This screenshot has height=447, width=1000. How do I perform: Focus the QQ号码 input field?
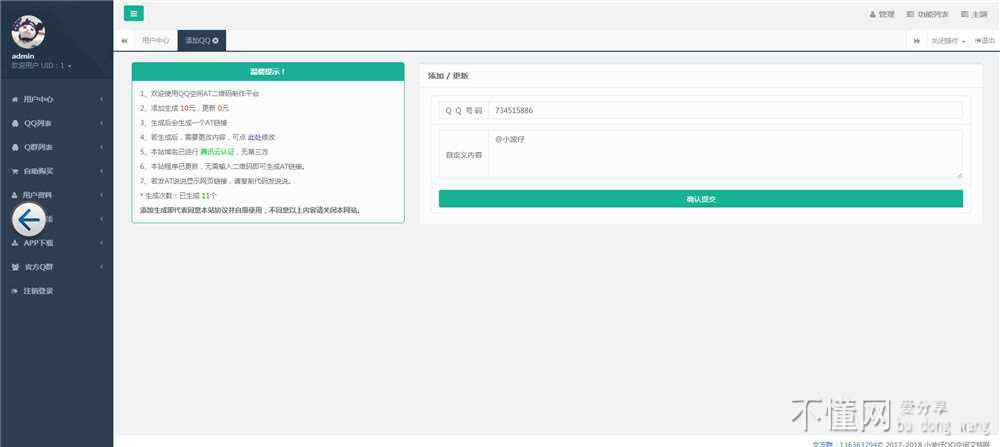pos(725,110)
